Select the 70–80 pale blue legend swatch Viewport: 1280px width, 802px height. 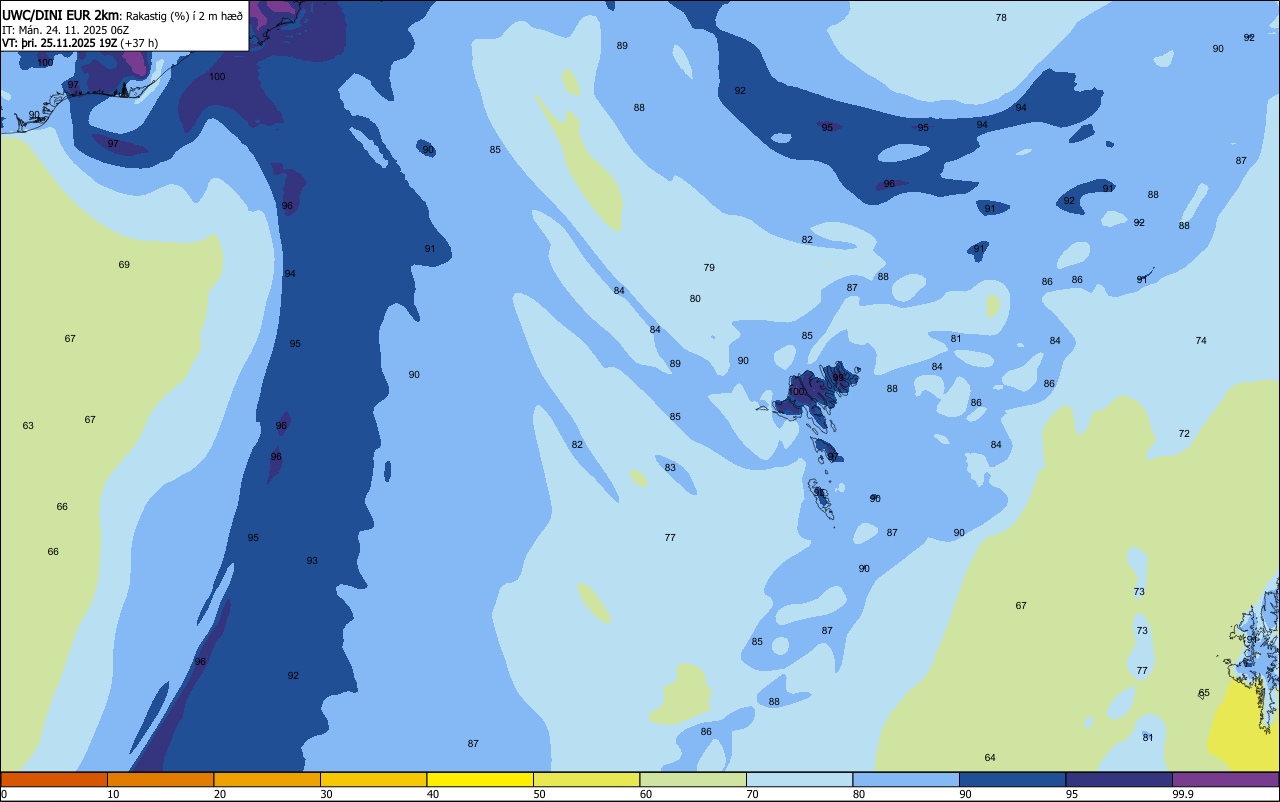click(x=799, y=779)
